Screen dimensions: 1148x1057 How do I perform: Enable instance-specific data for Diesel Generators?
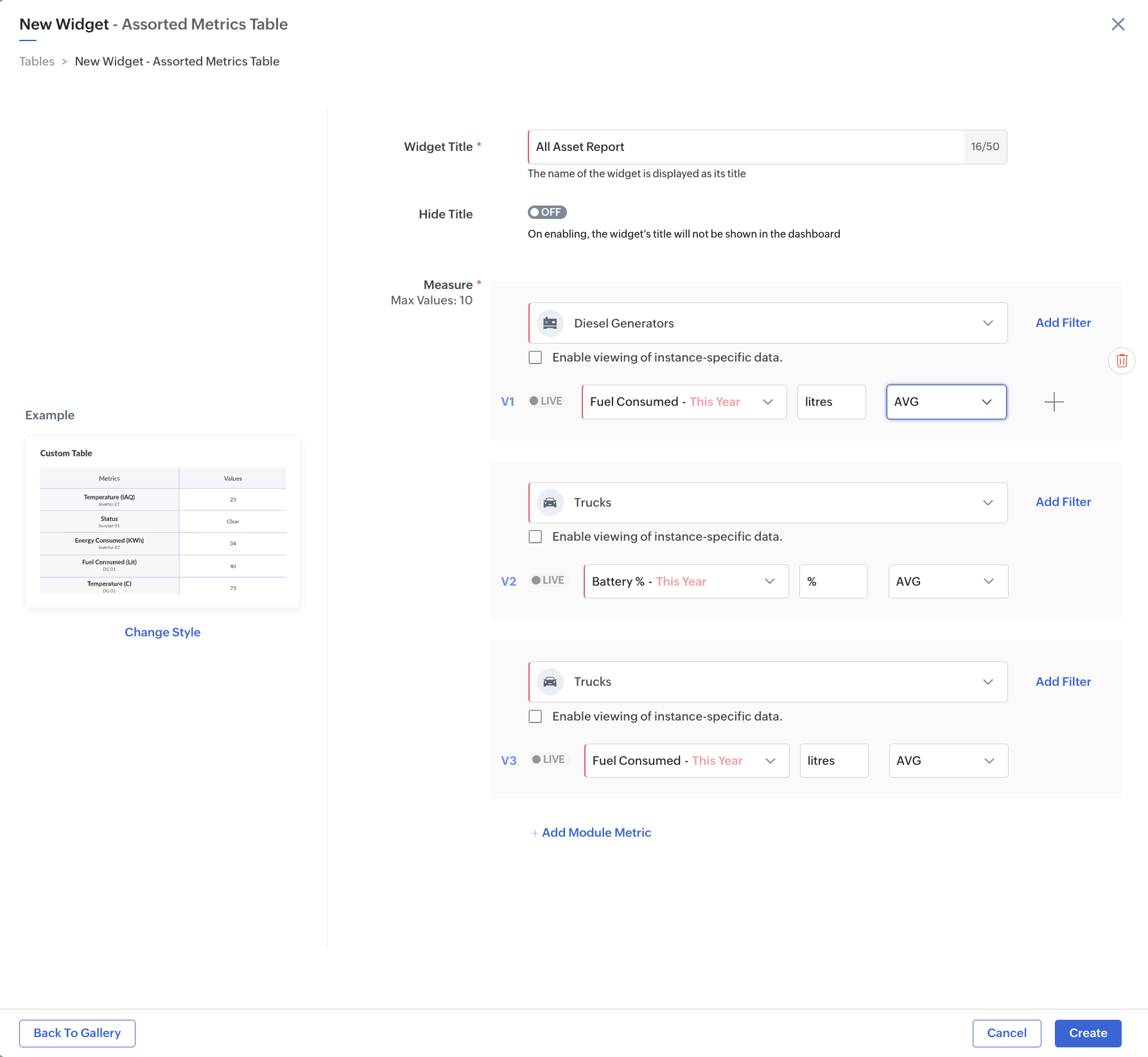(x=535, y=358)
